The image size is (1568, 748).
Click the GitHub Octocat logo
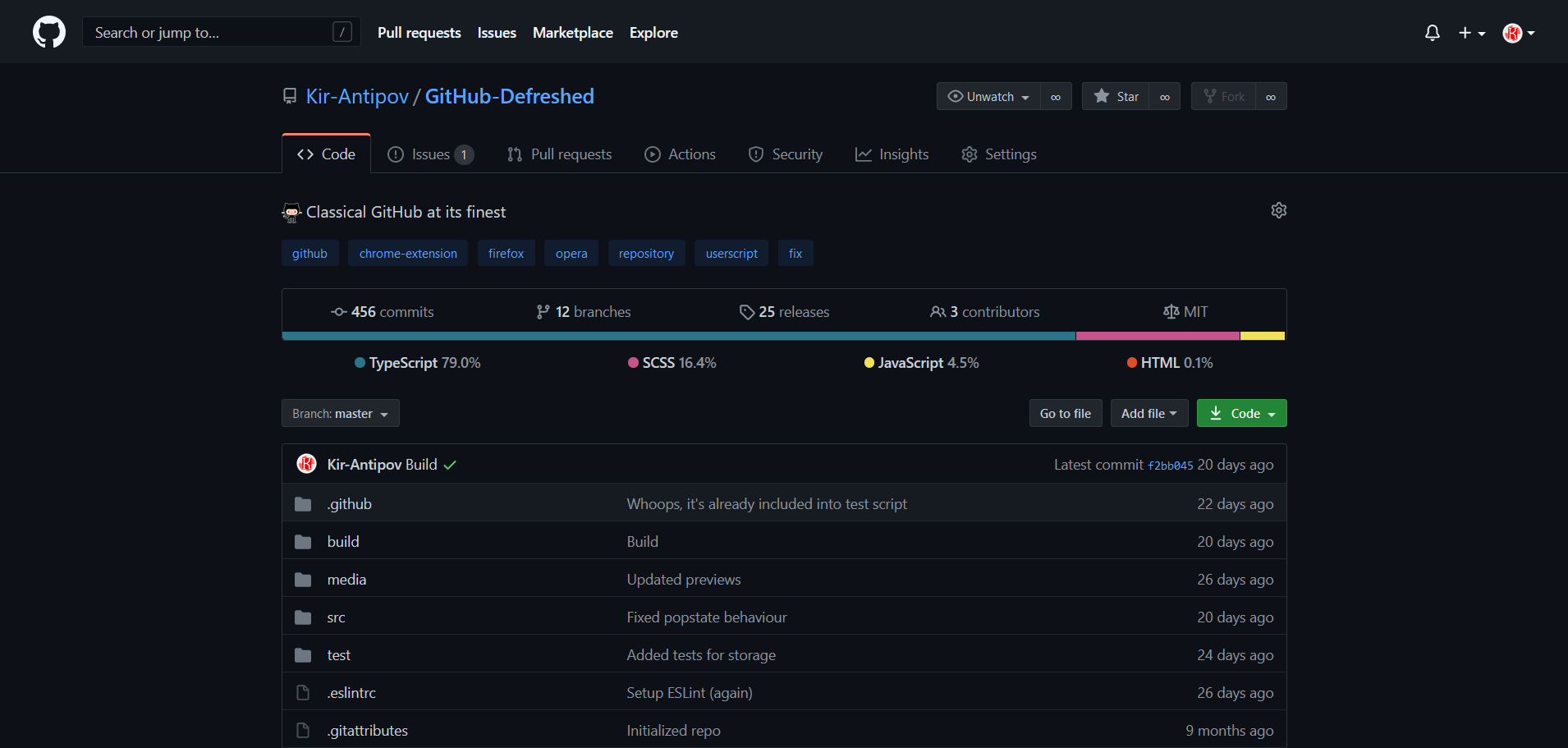point(49,32)
